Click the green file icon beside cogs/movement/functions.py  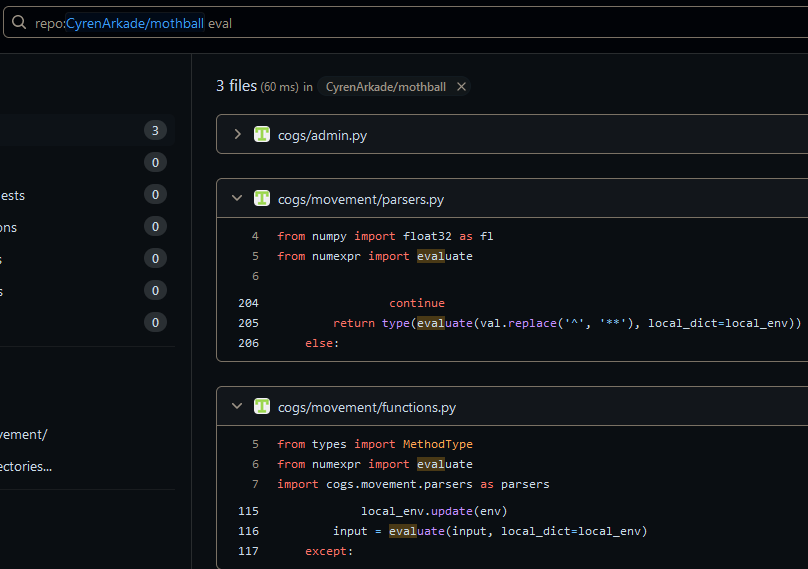click(x=262, y=406)
